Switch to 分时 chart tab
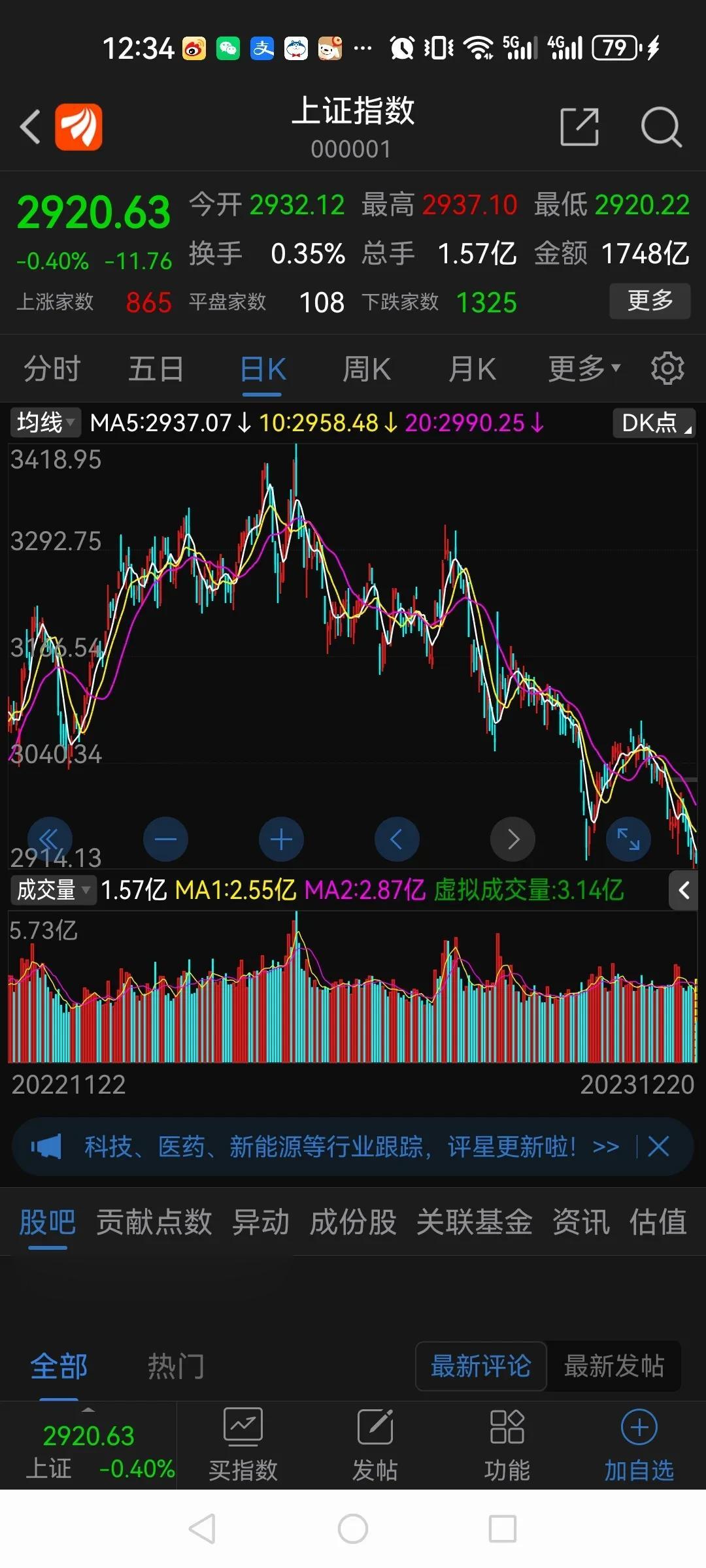Viewport: 706px width, 1568px height. pos(52,368)
